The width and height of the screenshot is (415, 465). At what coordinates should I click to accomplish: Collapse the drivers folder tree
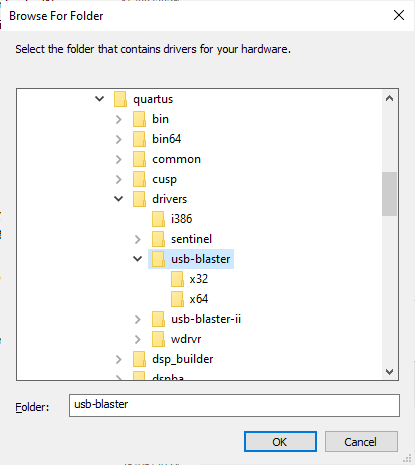[118, 199]
